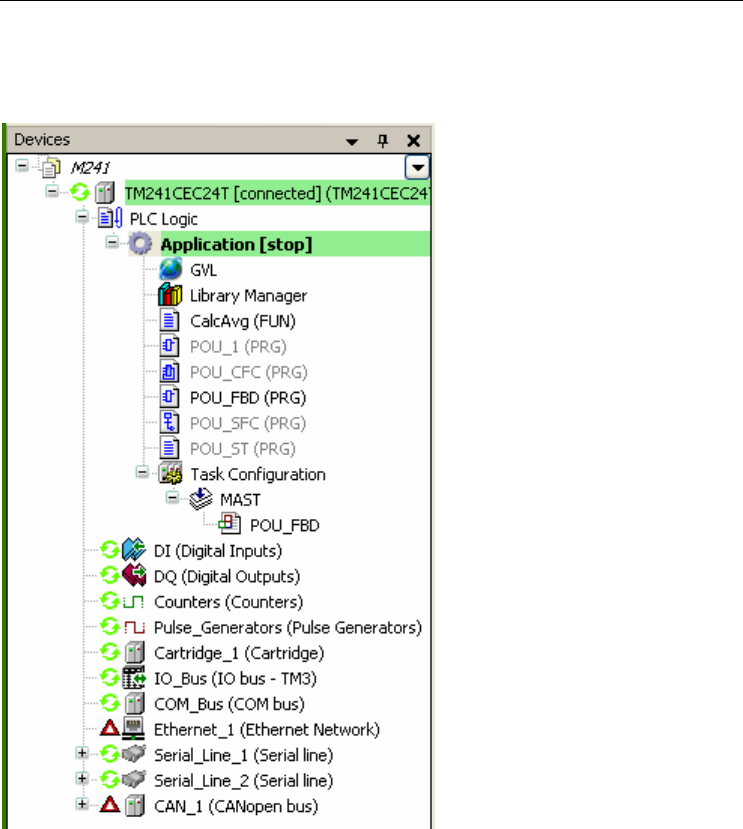
Task: Click the M241 project file icon
Action: 51,167
